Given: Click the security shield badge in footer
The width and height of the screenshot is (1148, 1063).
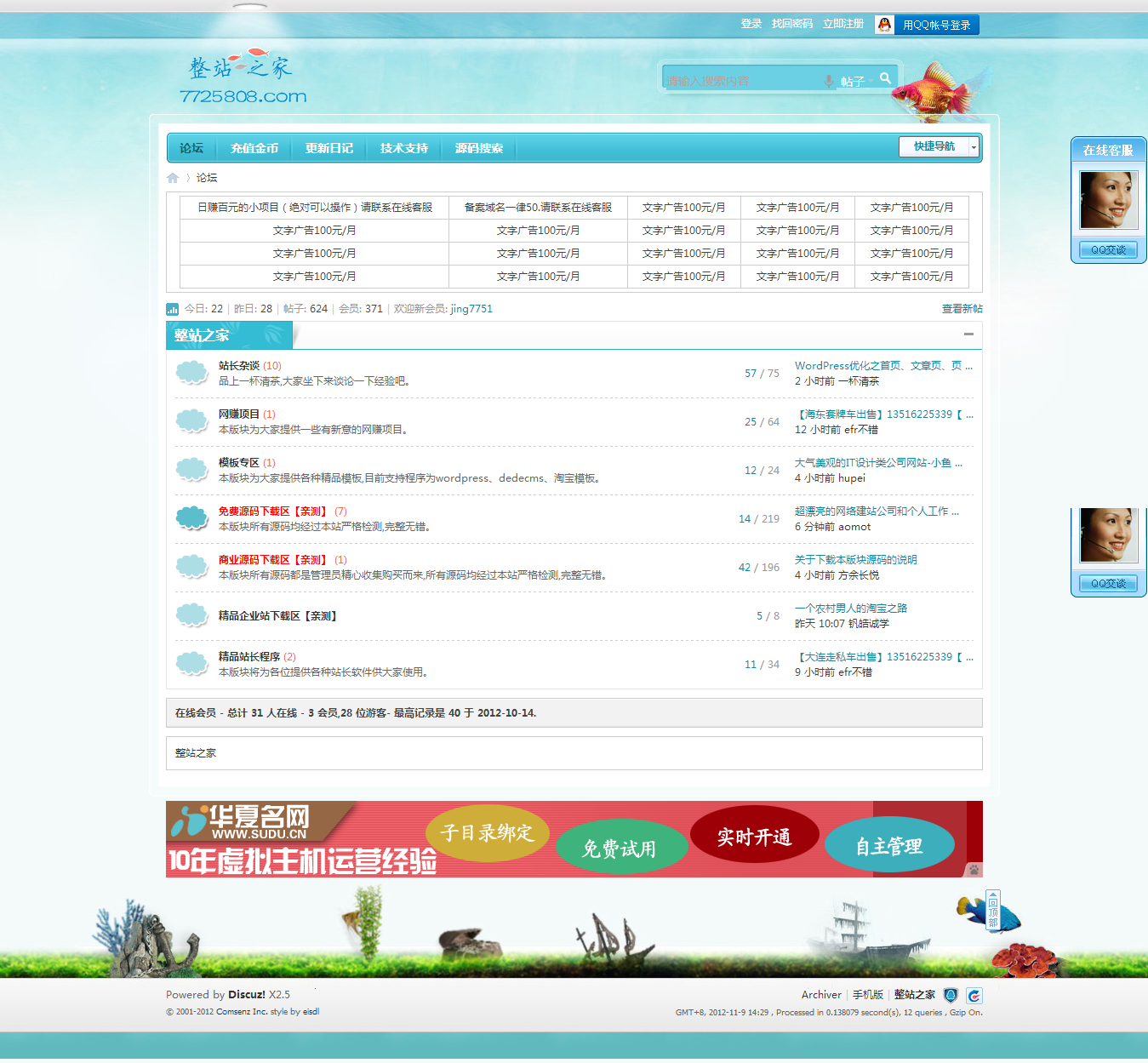Looking at the screenshot, I should (x=951, y=995).
